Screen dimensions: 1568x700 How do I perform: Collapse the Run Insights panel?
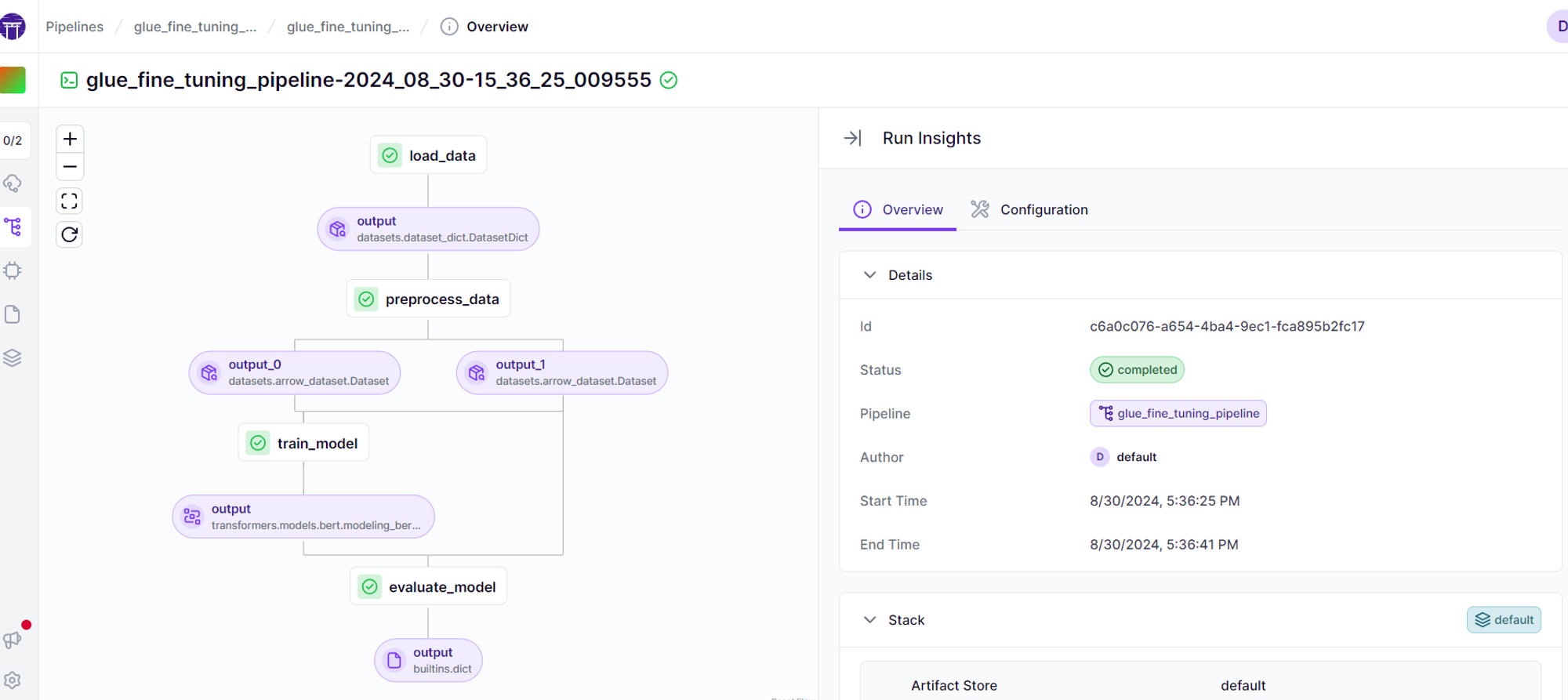(852, 138)
